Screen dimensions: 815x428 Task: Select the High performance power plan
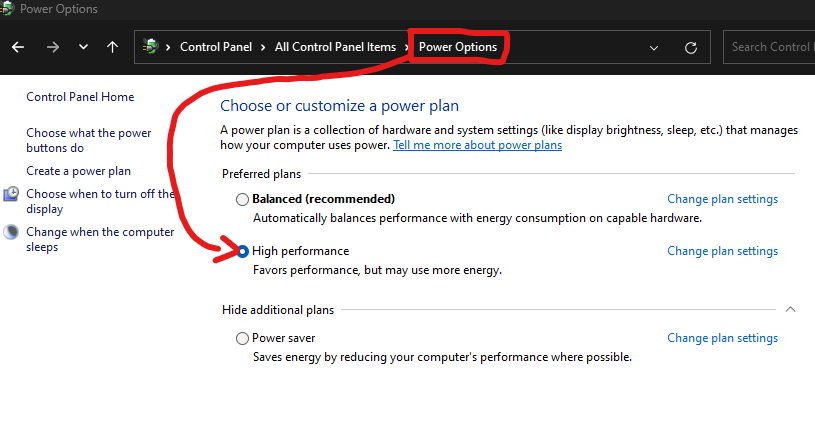pos(242,251)
